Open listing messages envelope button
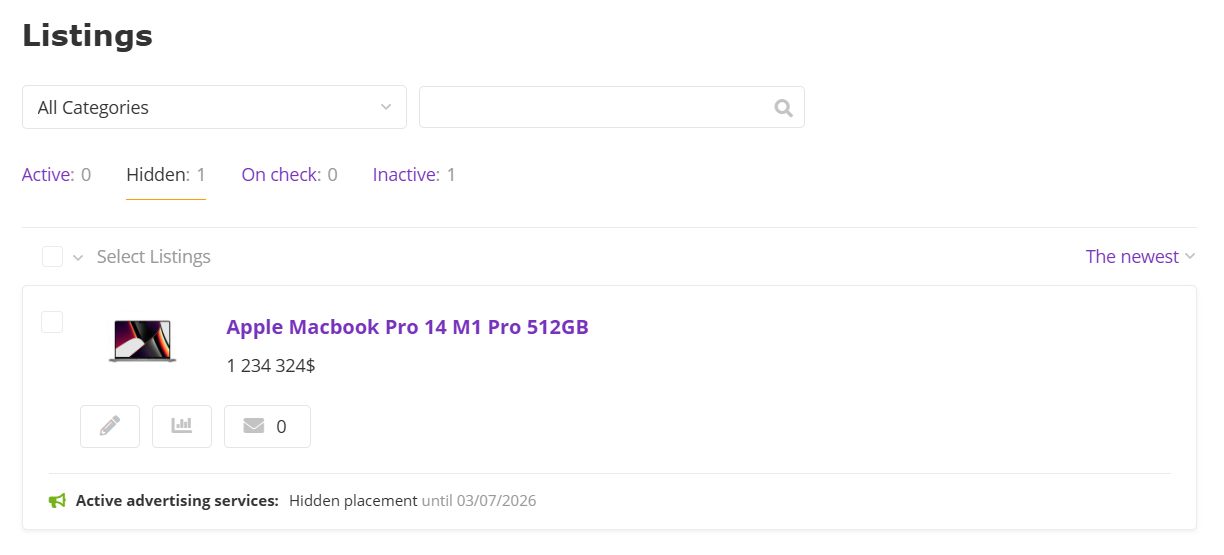1224x555 pixels. pyautogui.click(x=267, y=426)
